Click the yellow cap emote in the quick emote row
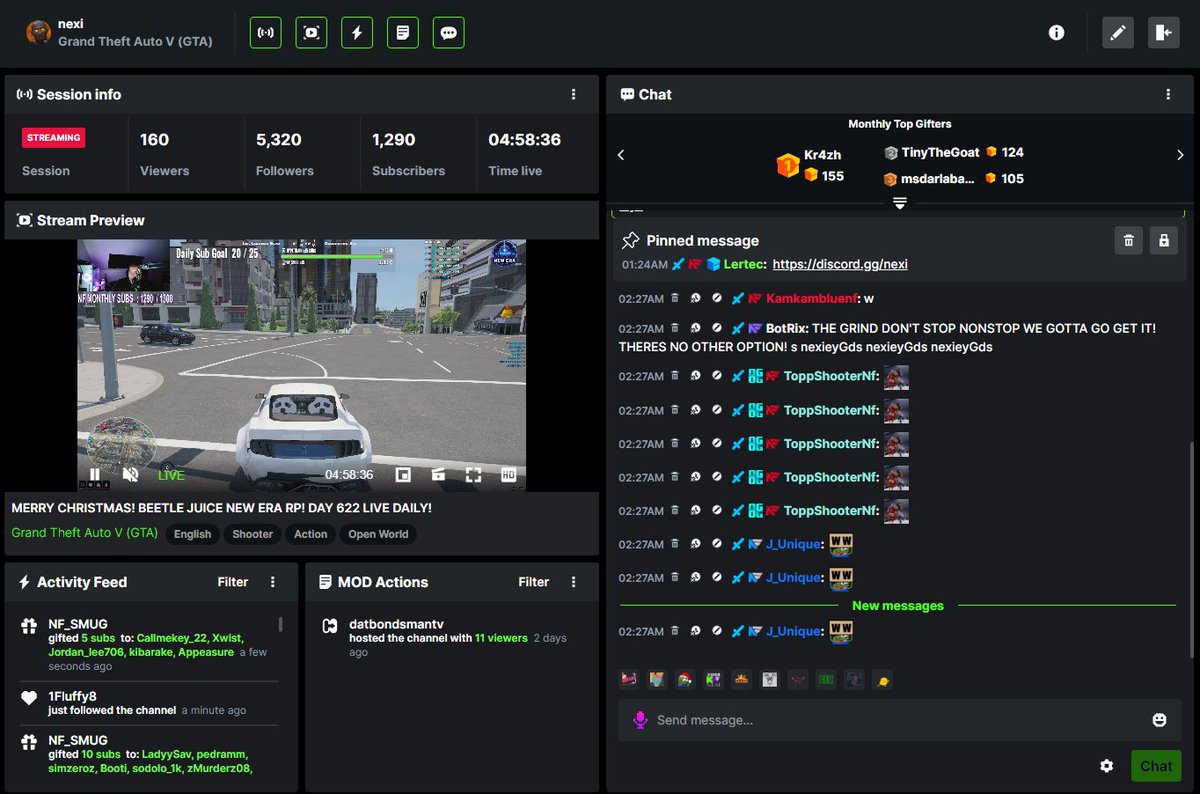This screenshot has height=794, width=1200. (883, 680)
